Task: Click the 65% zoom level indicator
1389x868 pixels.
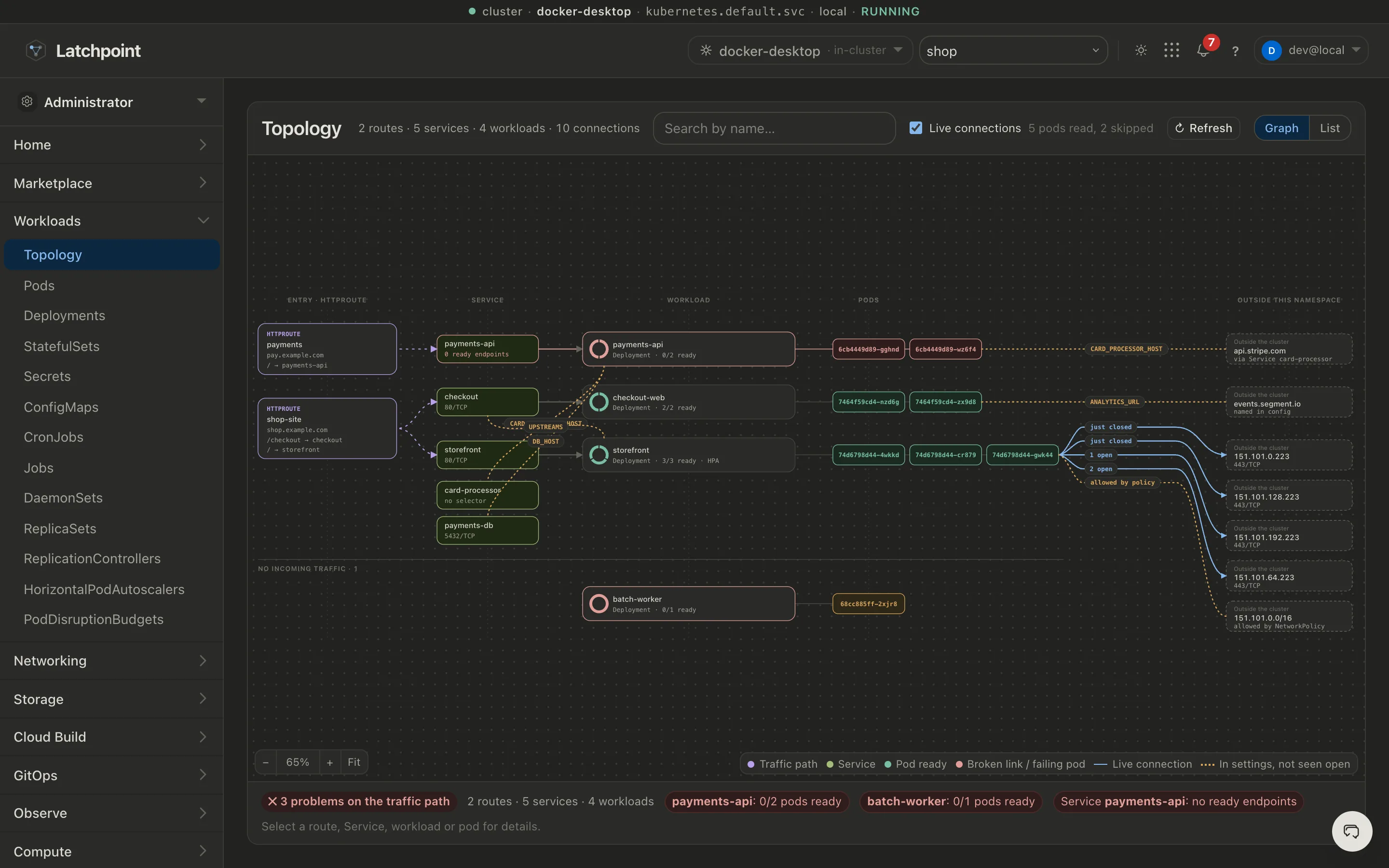Action: (x=298, y=762)
